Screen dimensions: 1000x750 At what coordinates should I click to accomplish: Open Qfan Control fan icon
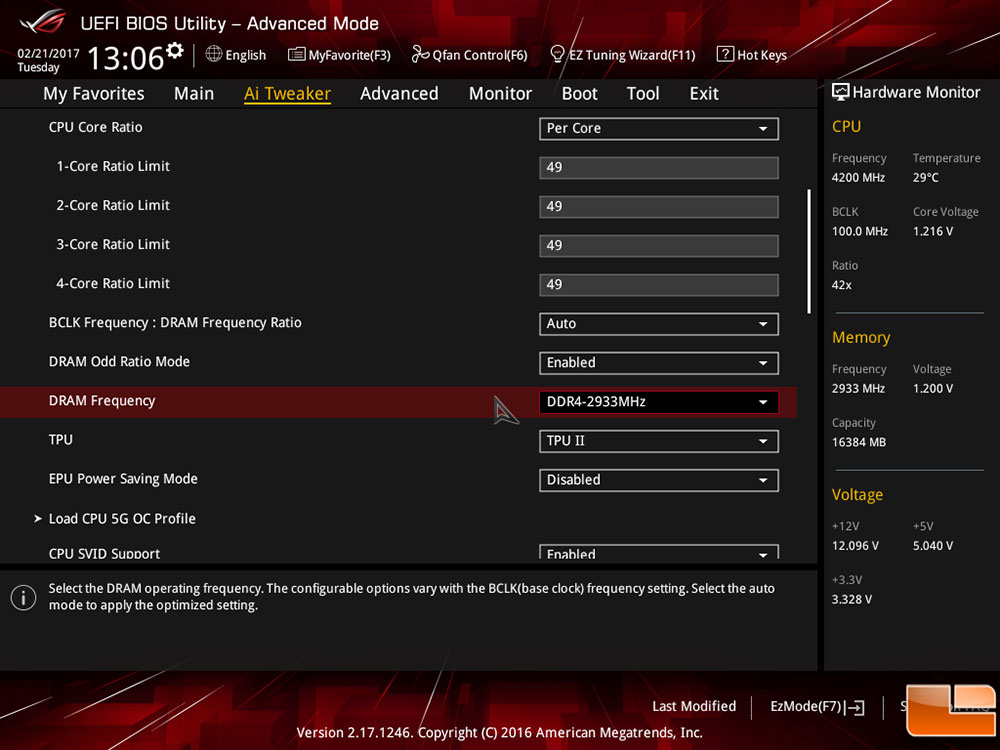tap(420, 54)
